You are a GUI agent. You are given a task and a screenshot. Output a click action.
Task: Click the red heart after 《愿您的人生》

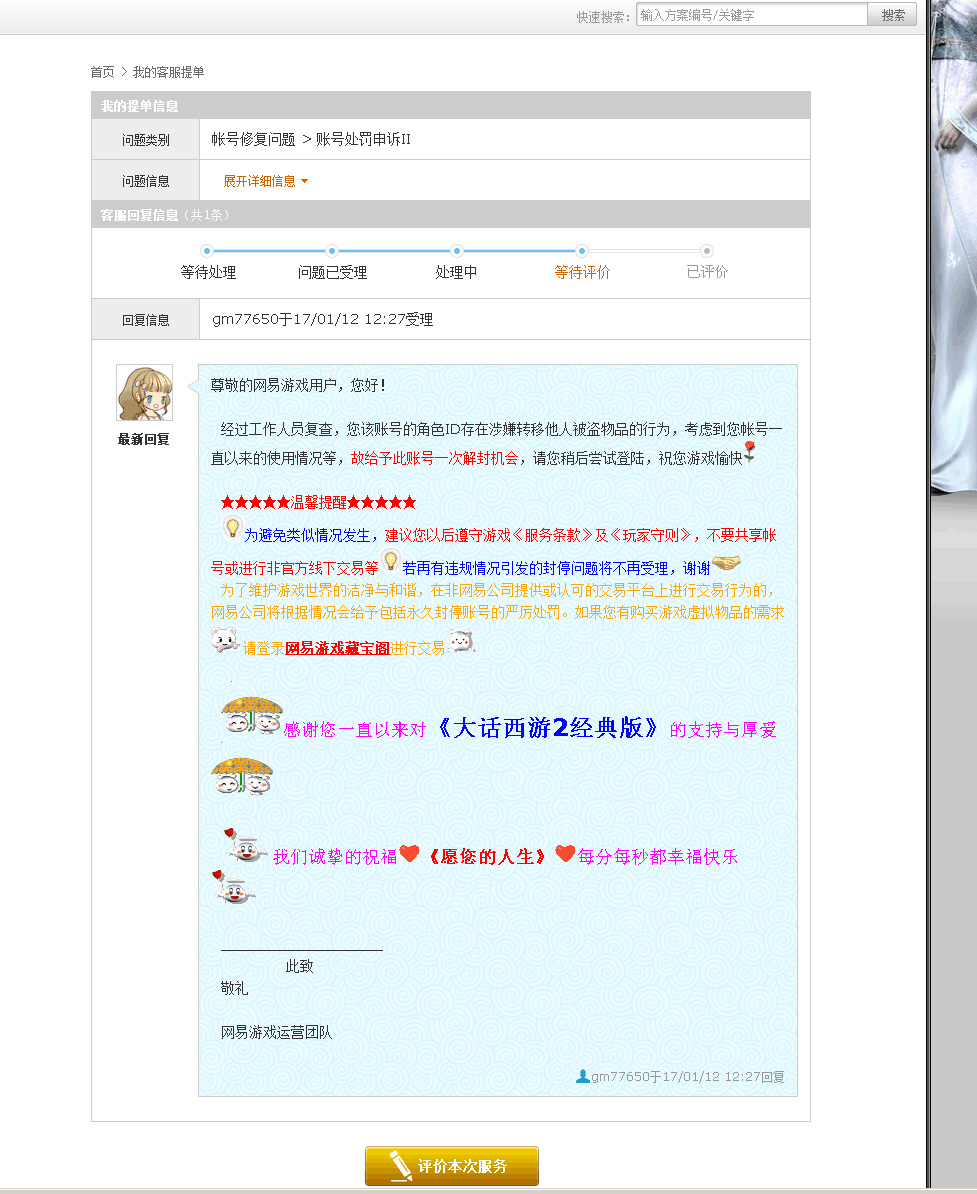565,854
